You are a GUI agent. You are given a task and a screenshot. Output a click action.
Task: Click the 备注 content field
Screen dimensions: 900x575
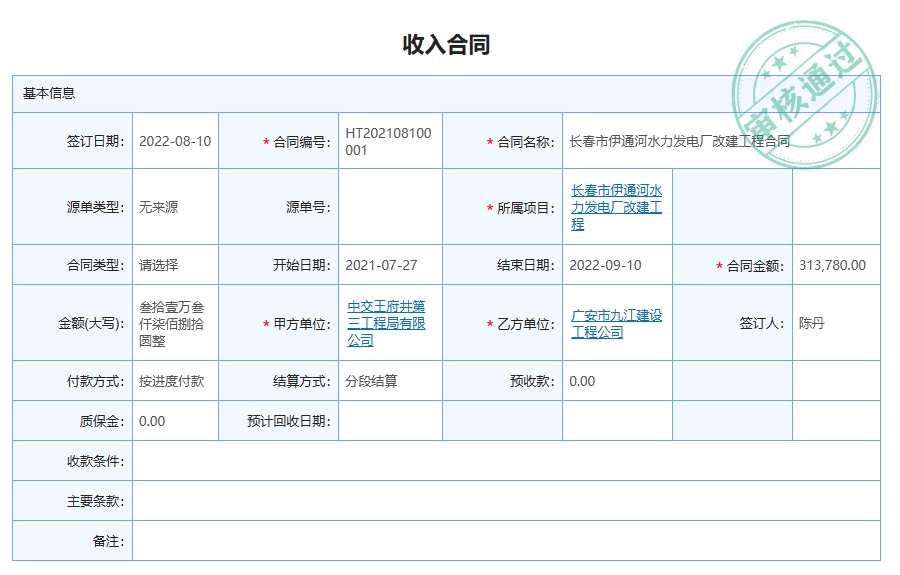tap(506, 541)
